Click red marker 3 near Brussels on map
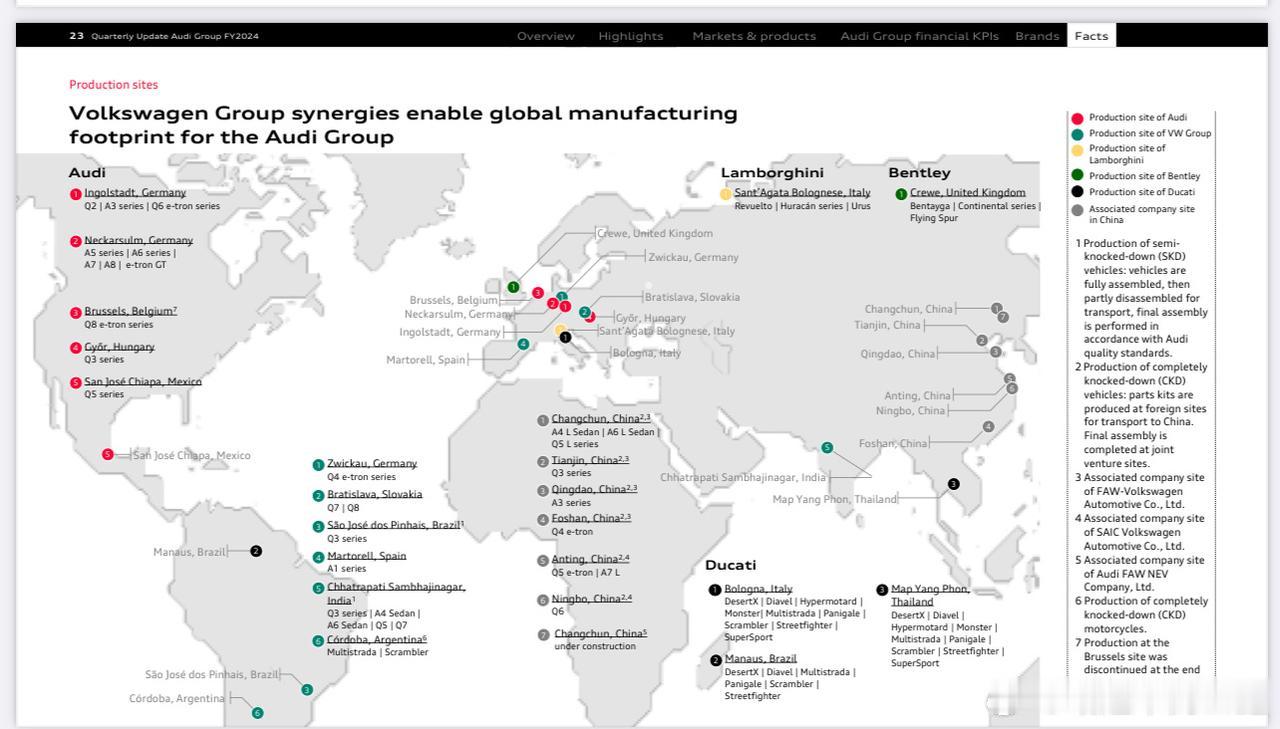Image resolution: width=1280 pixels, height=729 pixels. pos(538,293)
